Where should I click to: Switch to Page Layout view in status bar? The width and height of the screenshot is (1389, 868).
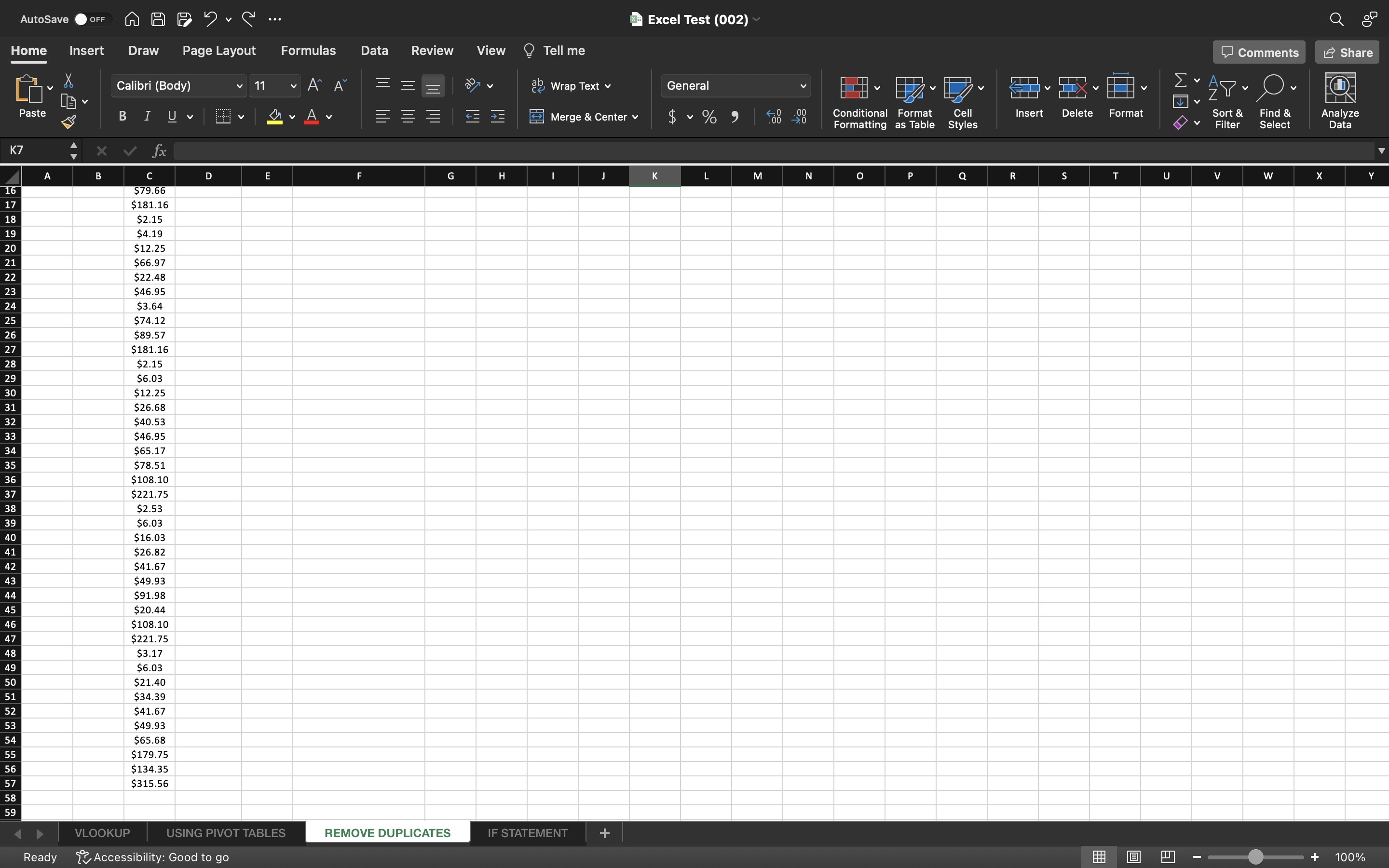1133,856
